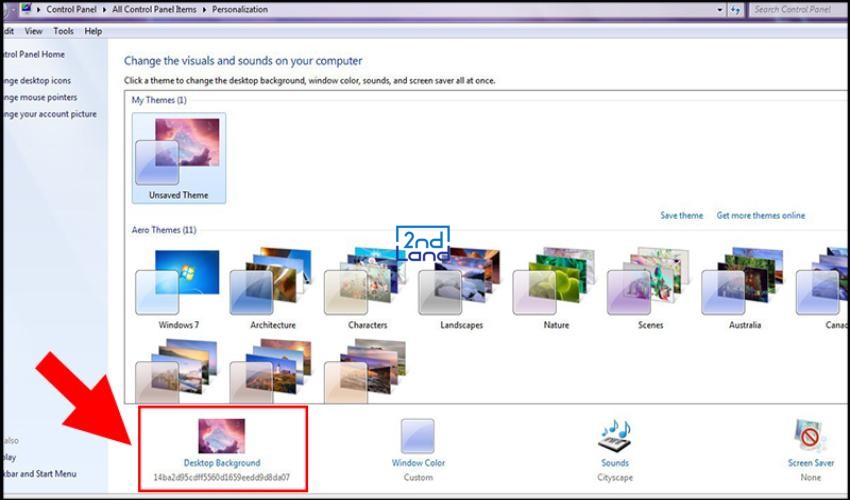Screen dimensions: 850x500
Task: Click the Cityscape sound scheme label
Action: point(615,478)
